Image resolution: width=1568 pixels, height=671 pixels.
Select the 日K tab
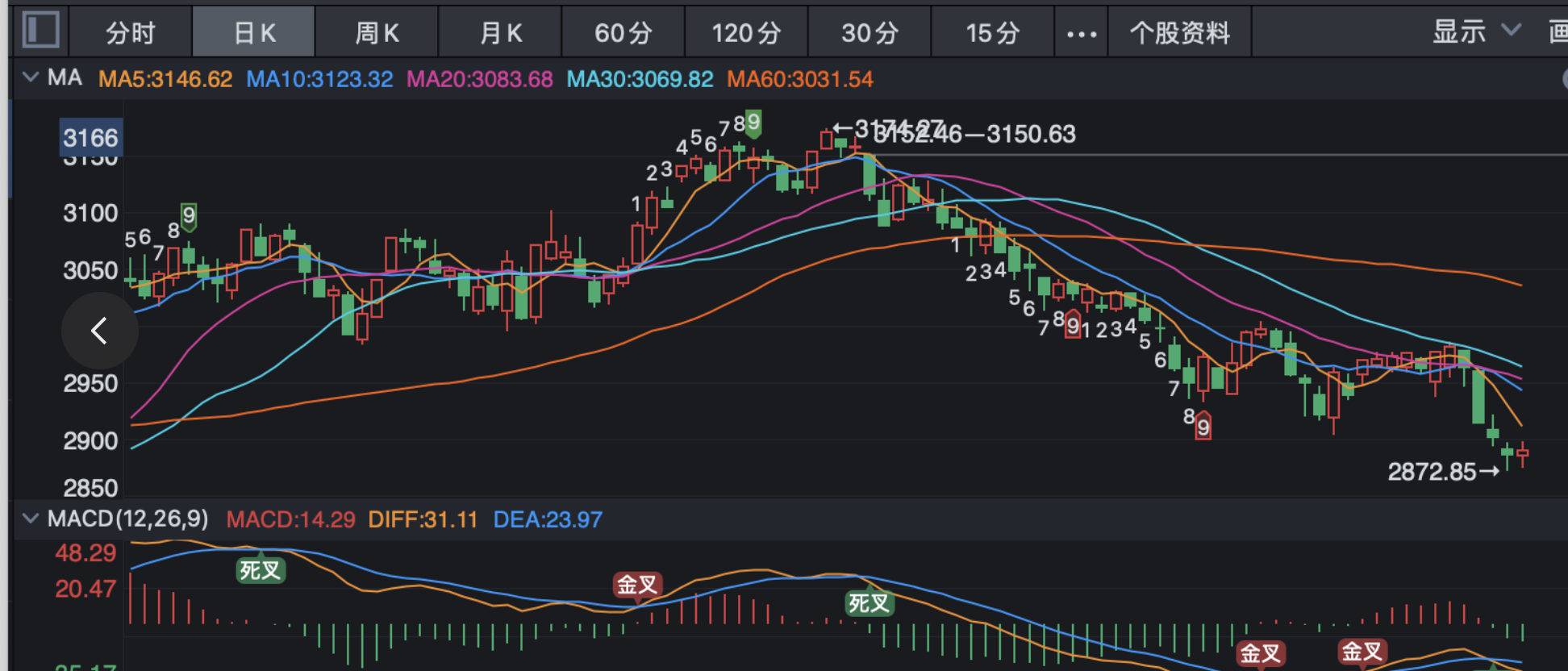254,32
